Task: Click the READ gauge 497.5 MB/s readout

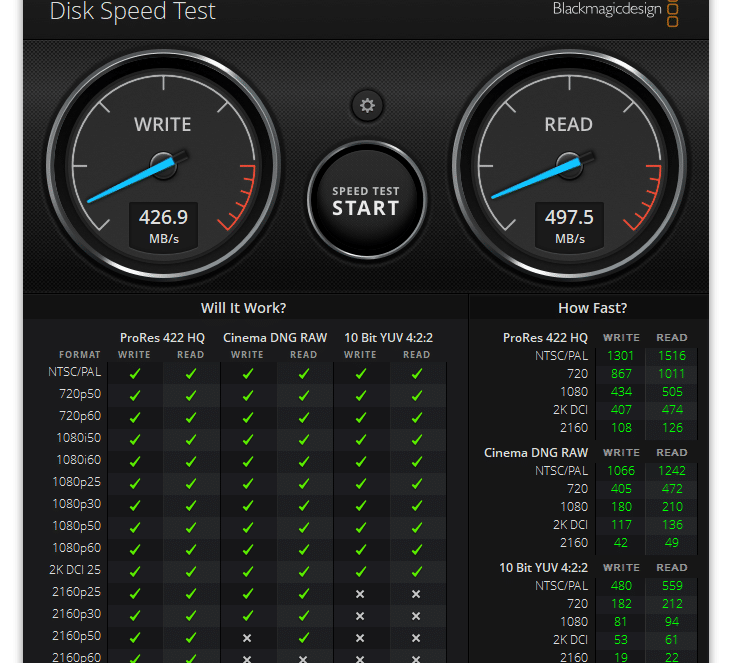Action: [x=569, y=226]
